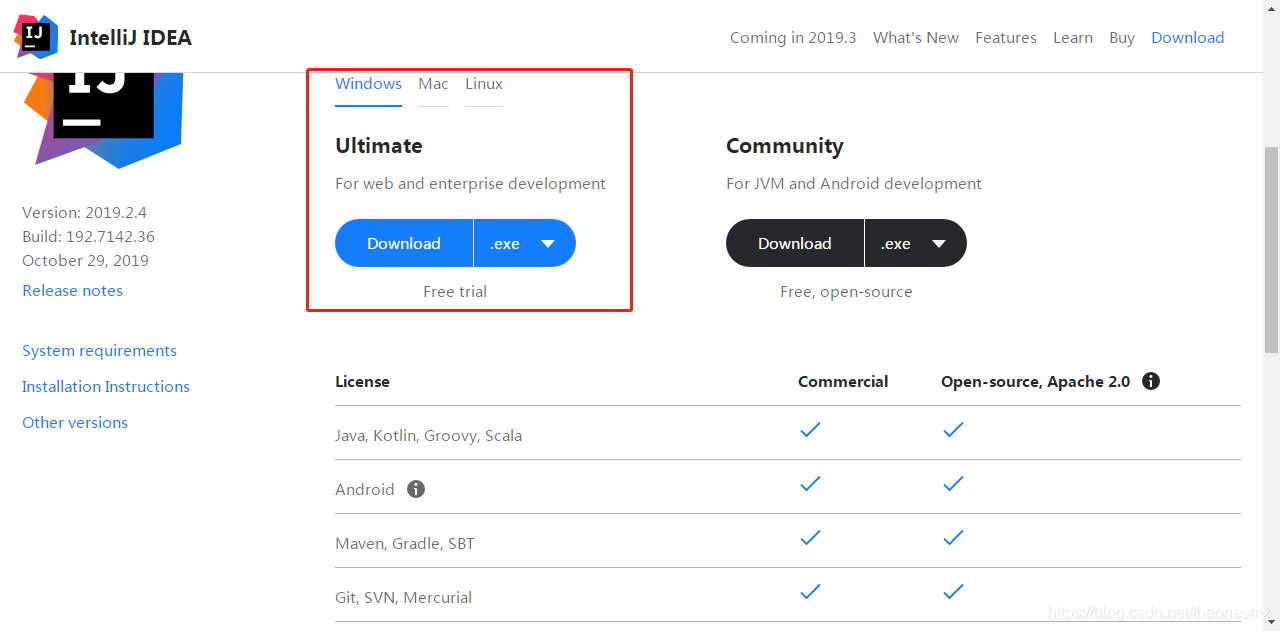1280x631 pixels.
Task: Click Open-source checkmark in Git, SVN row
Action: pyautogui.click(x=953, y=592)
